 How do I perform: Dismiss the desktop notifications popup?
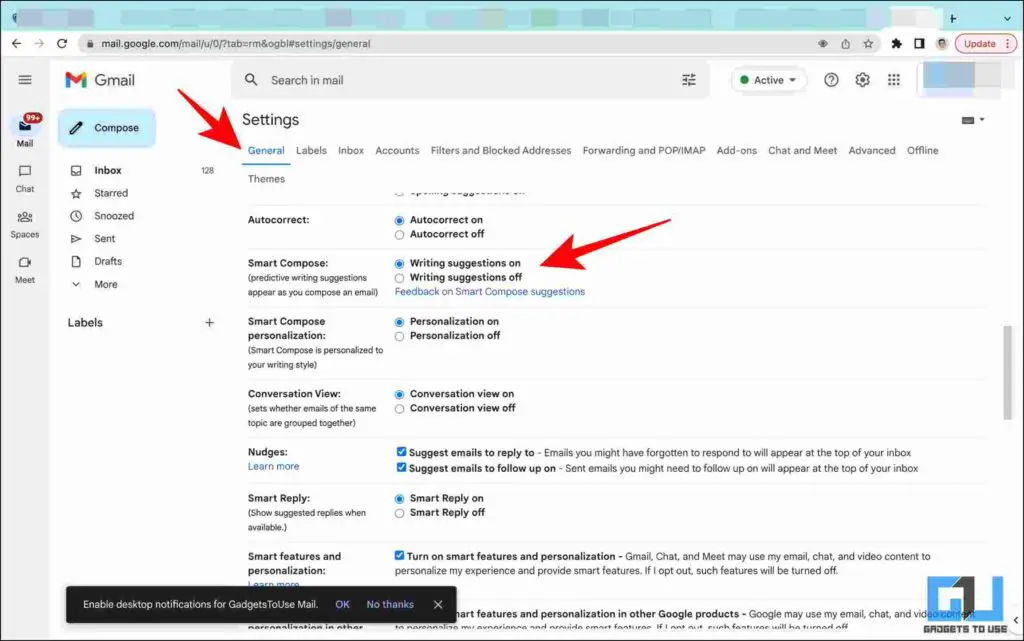(x=438, y=604)
